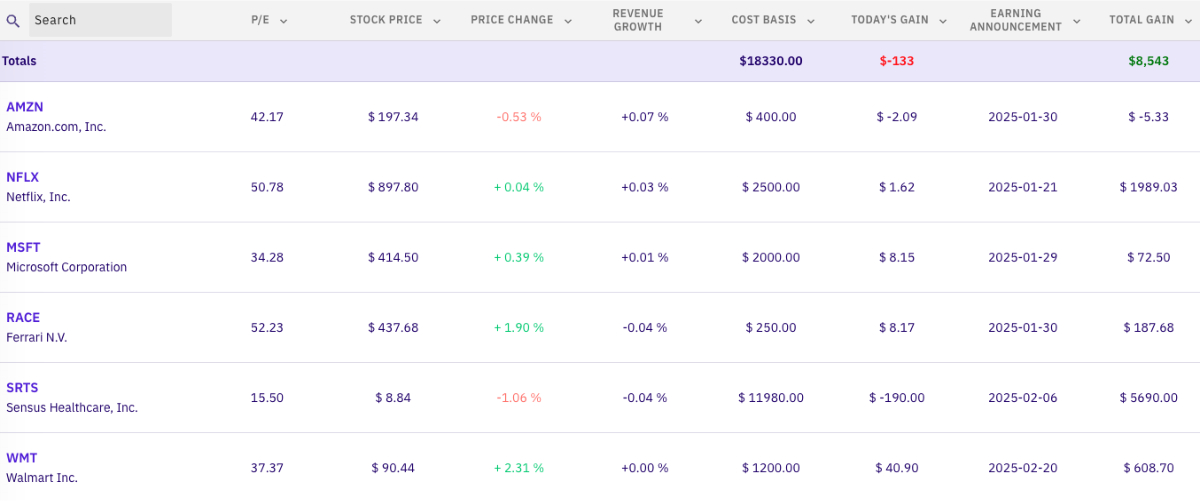Open the Price Change column chevron

[568, 20]
